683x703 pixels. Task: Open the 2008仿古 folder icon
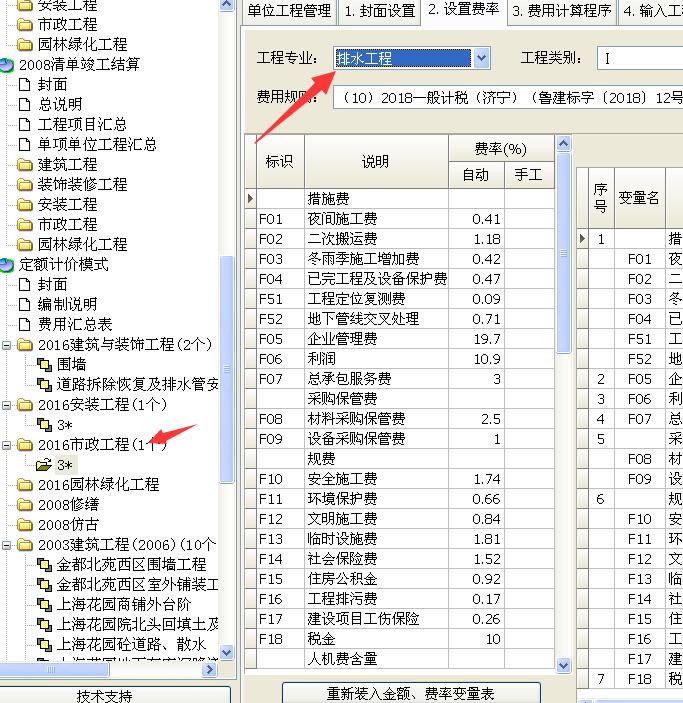25,525
